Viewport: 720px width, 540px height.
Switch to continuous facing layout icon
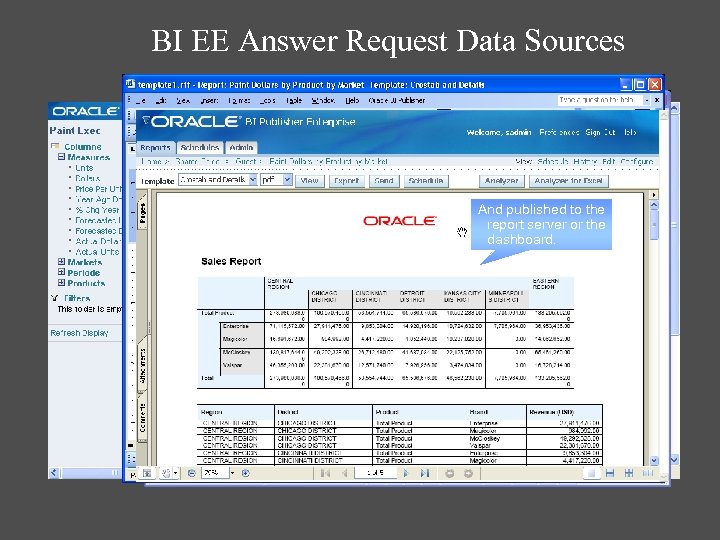(647, 473)
